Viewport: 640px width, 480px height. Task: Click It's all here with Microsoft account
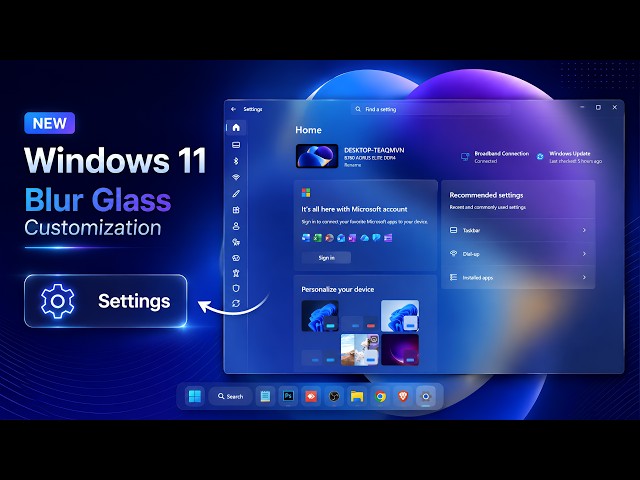pos(354,209)
